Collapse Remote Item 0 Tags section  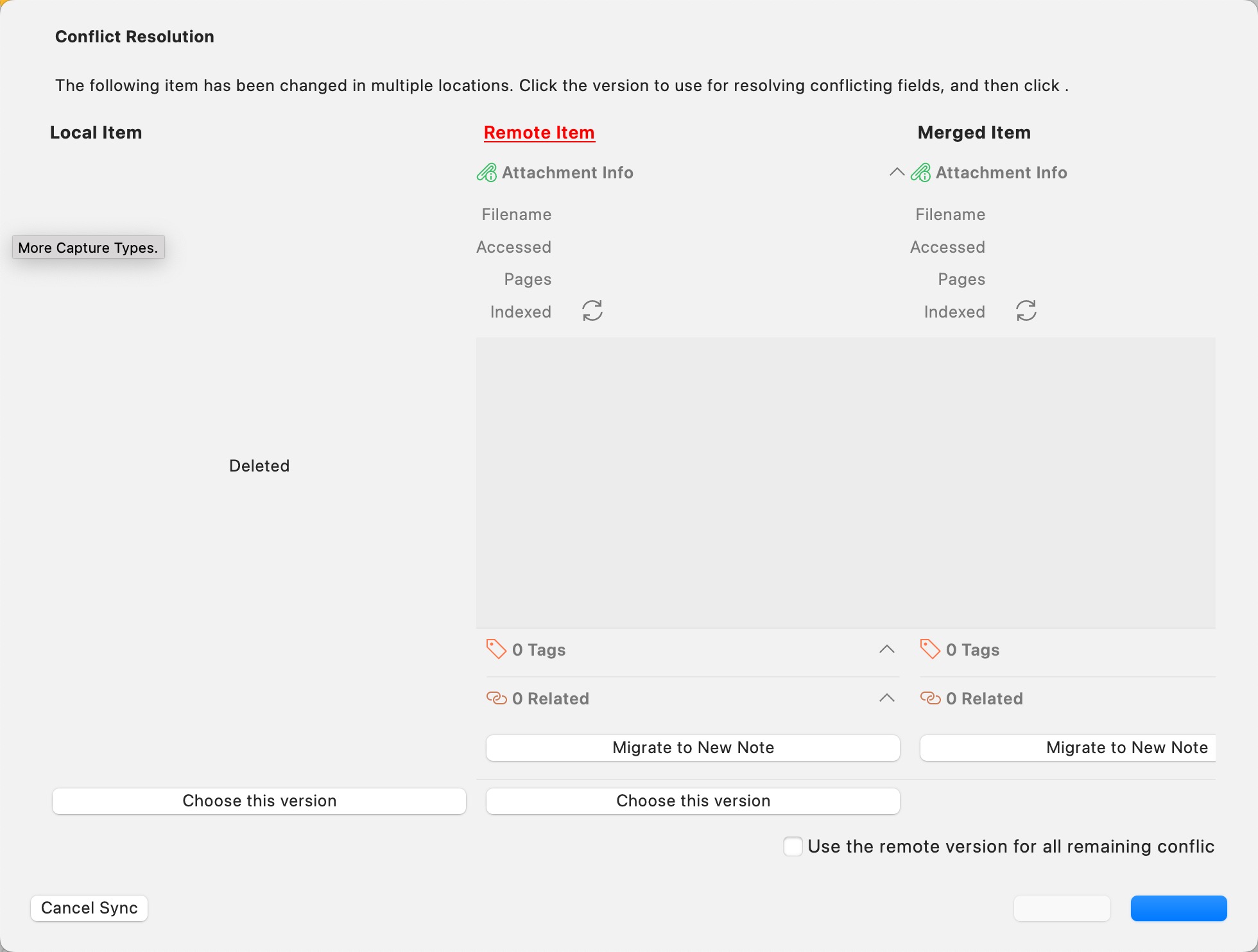[x=886, y=649]
